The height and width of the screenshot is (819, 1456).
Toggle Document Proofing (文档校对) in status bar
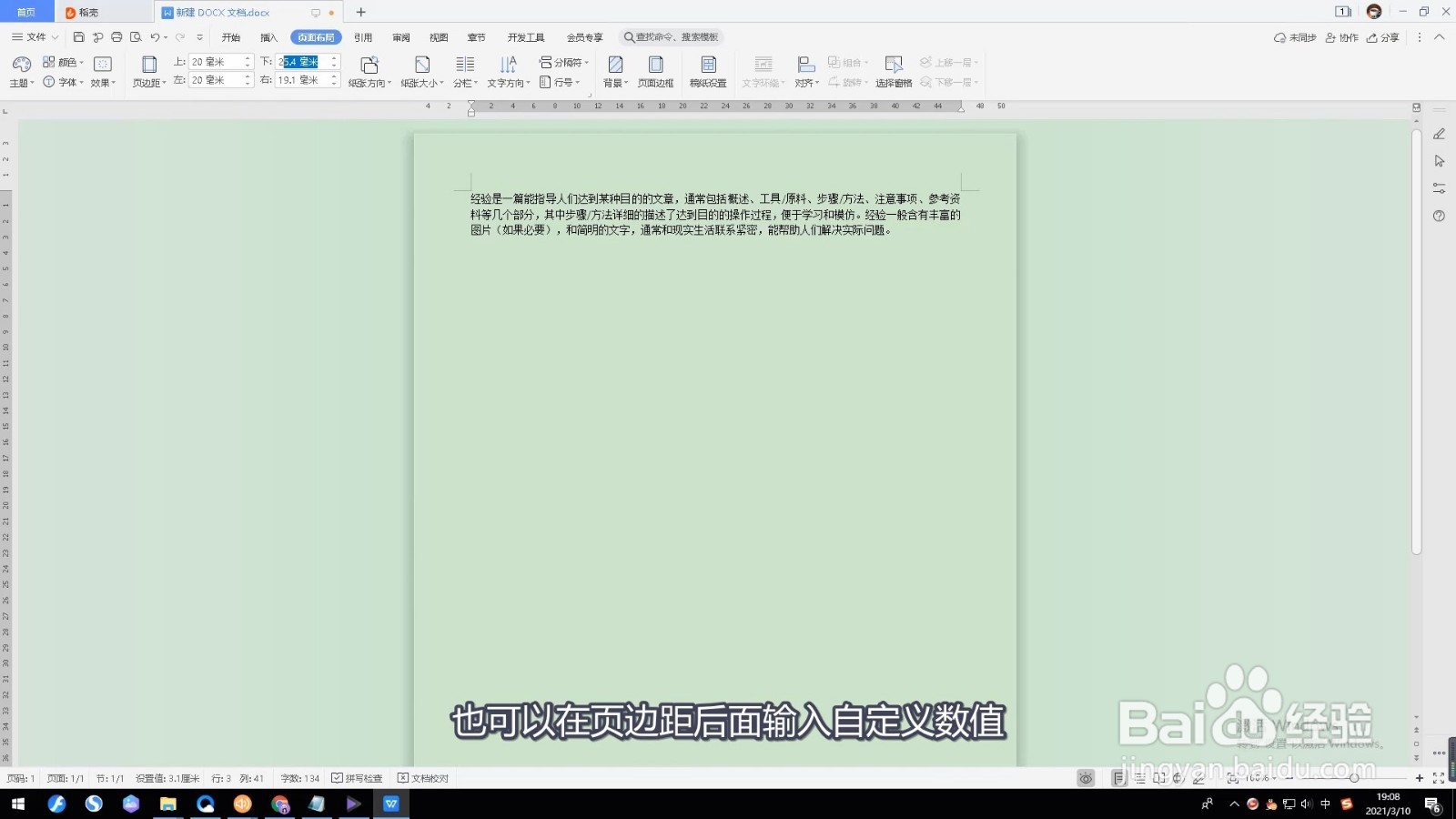click(423, 778)
